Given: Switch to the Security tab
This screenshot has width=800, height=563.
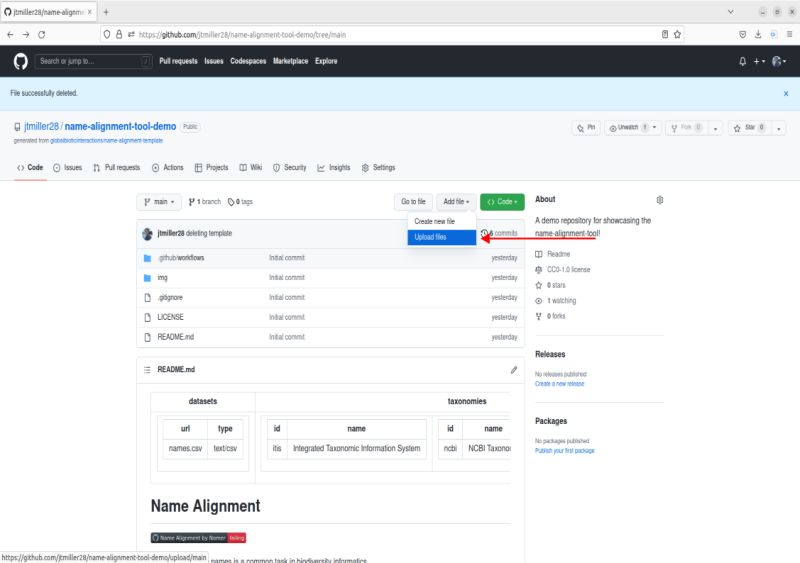Looking at the screenshot, I should click(289, 167).
